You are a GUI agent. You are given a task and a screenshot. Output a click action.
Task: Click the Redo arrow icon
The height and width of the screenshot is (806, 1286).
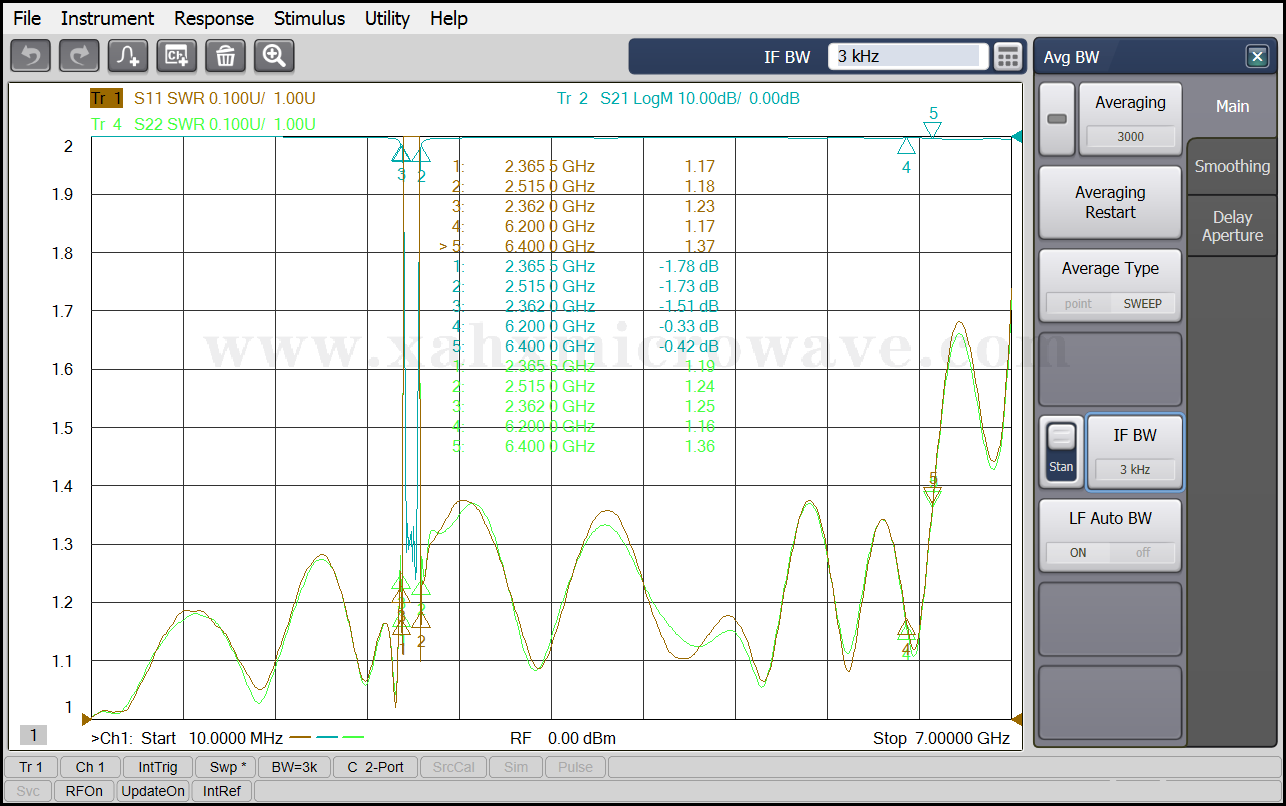[x=79, y=56]
